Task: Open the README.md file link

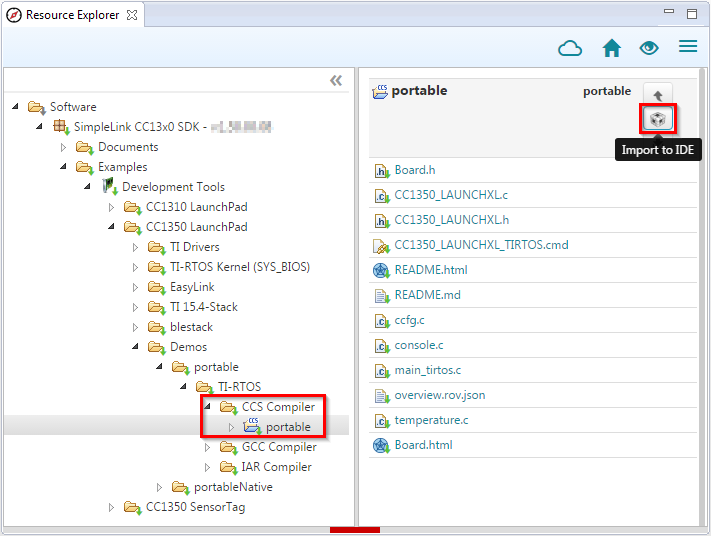Action: [x=427, y=295]
